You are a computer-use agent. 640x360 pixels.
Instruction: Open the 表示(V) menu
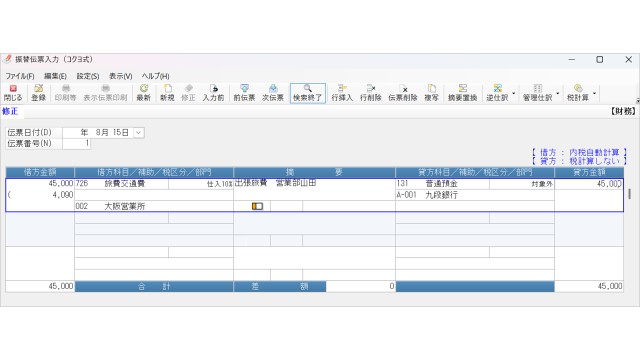click(120, 76)
